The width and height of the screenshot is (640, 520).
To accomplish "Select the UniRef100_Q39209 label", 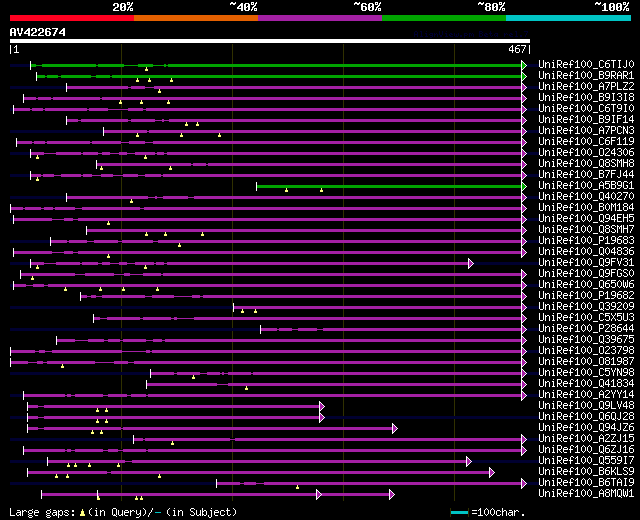I will click(x=586, y=307).
